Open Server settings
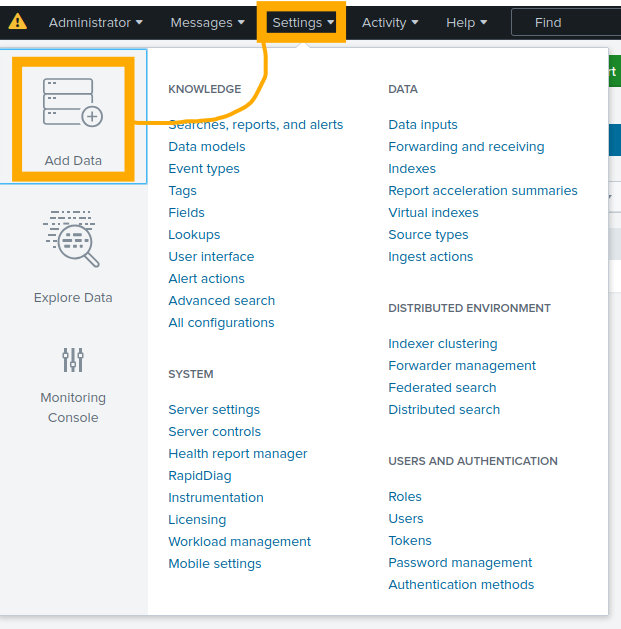Viewport: 621px width, 629px height. click(x=214, y=410)
